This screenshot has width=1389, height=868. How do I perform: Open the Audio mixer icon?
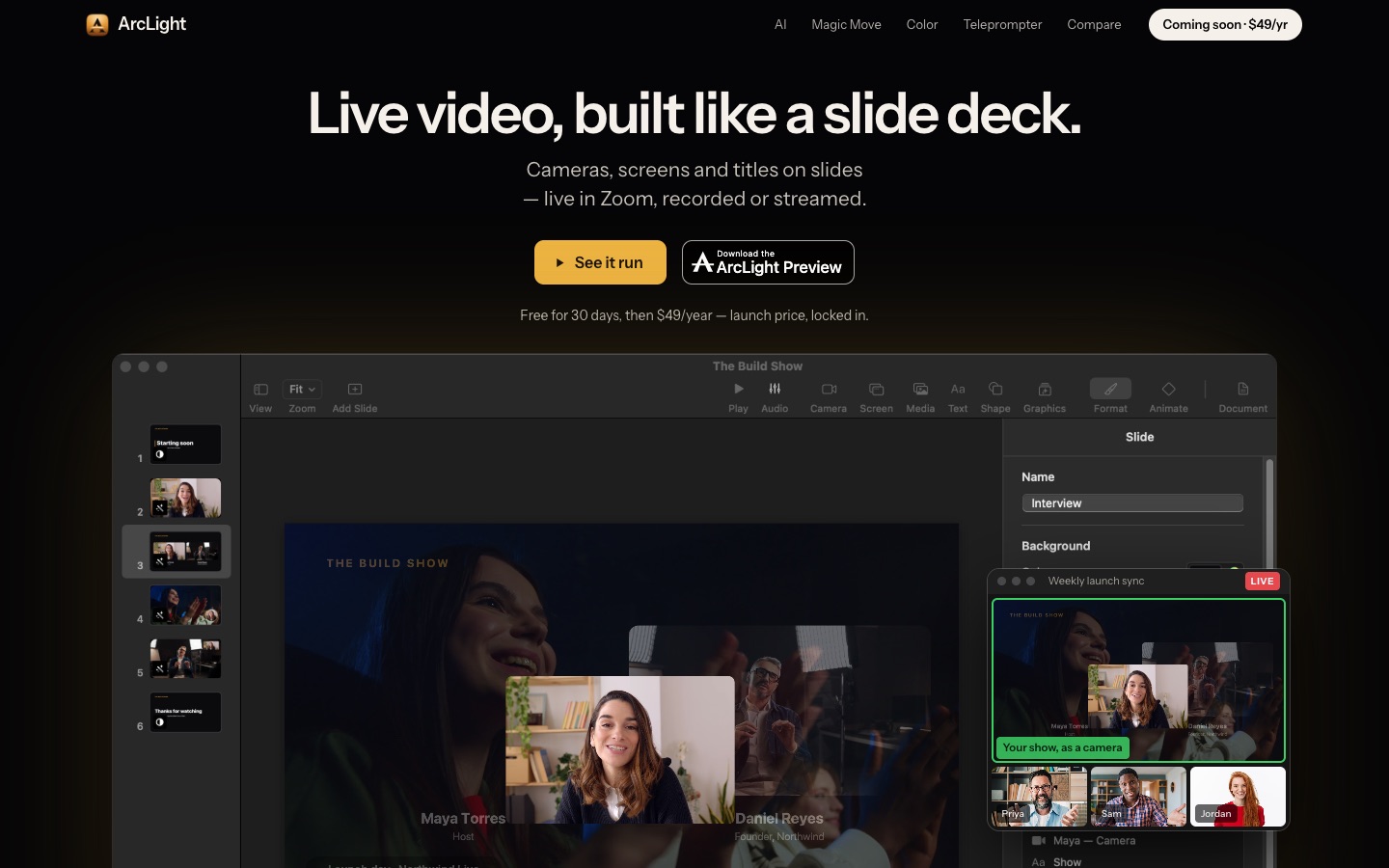(x=775, y=389)
